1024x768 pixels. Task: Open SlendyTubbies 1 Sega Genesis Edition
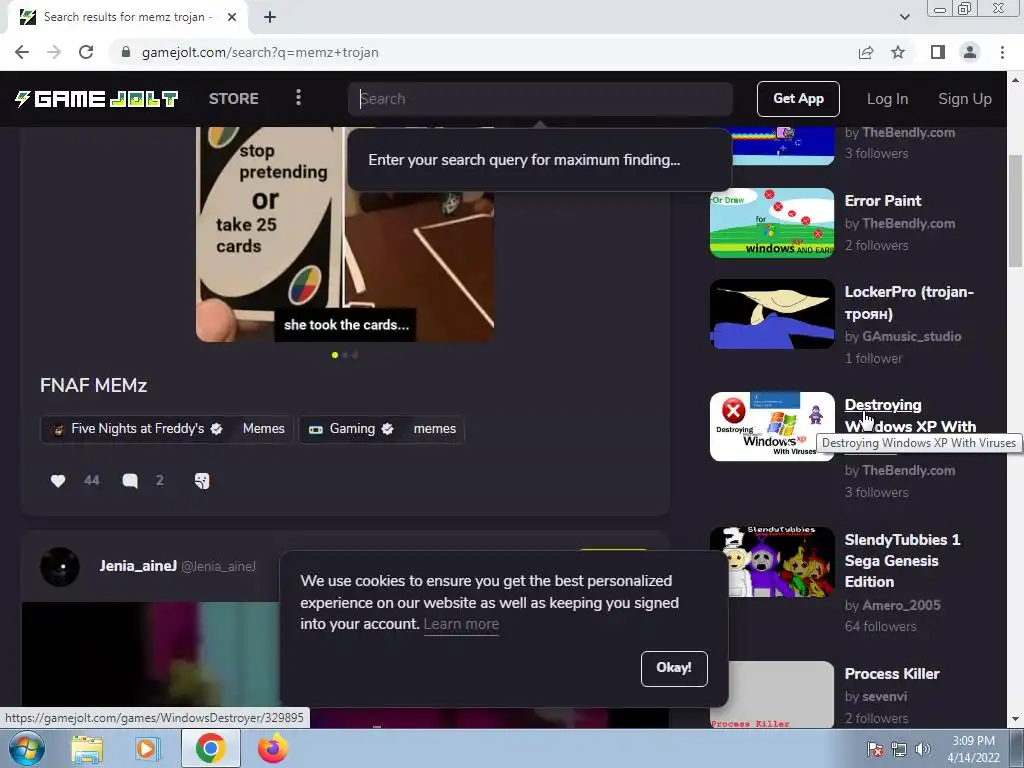903,560
